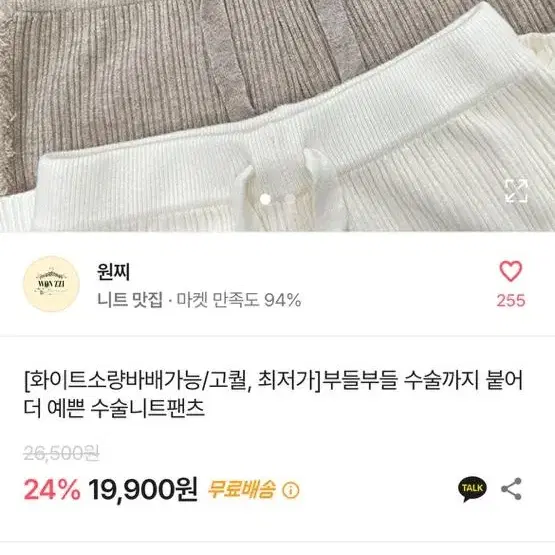
Task: Open info icon beside 무료배송
Action: pyautogui.click(x=291, y=490)
